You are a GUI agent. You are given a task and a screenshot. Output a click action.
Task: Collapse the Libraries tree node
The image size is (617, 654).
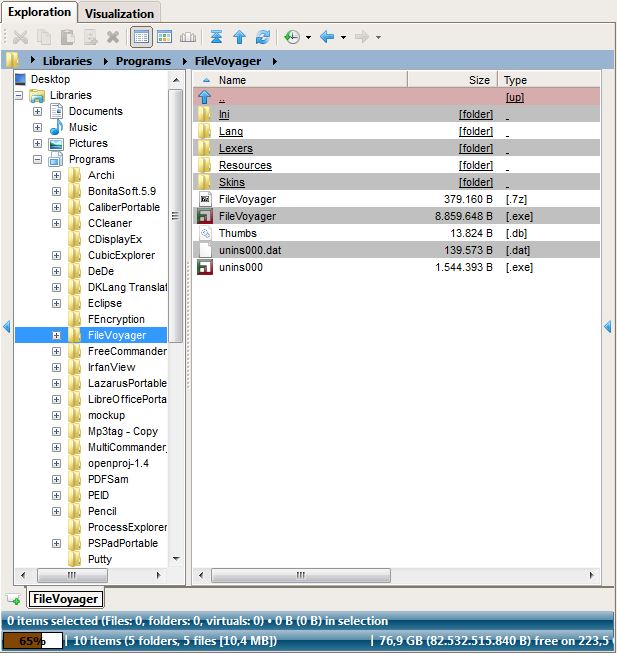point(19,96)
